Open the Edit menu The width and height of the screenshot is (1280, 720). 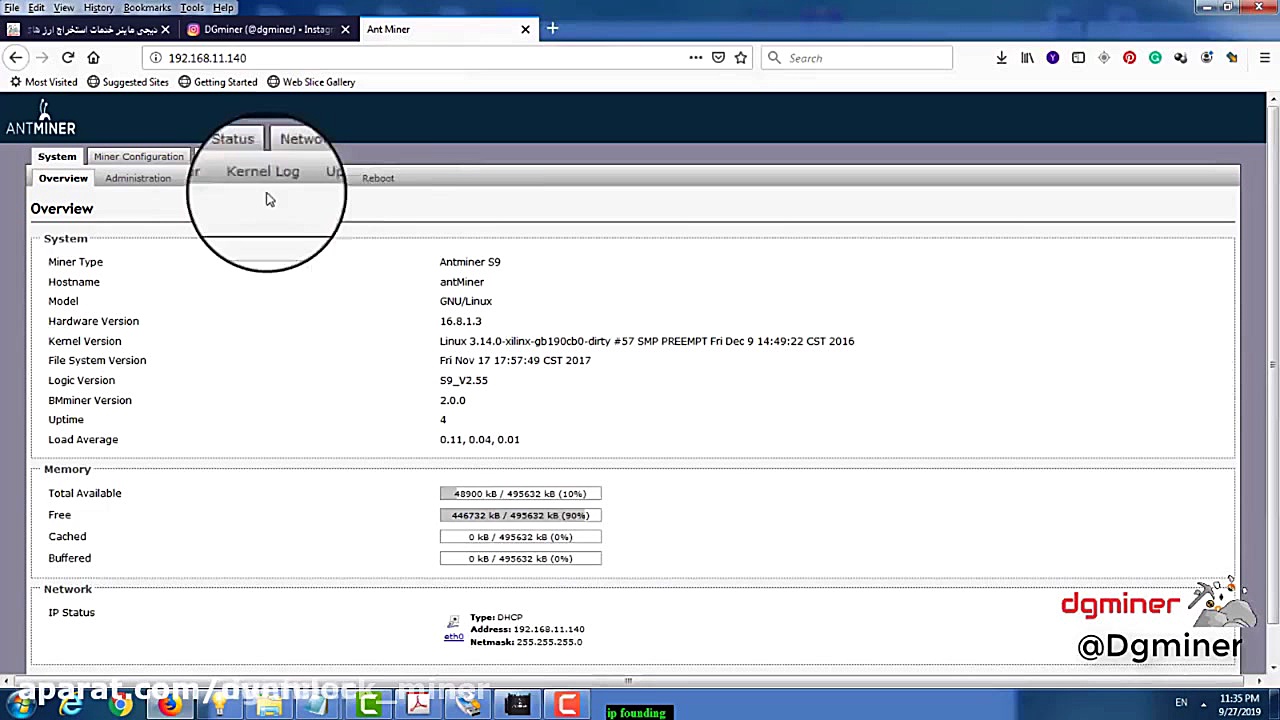(x=36, y=7)
